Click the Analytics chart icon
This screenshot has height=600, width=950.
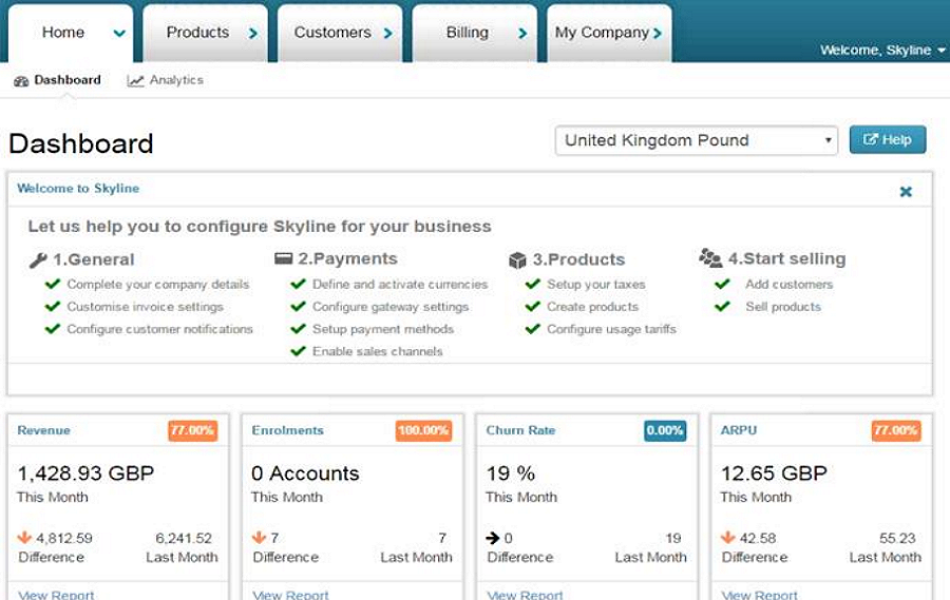pyautogui.click(x=136, y=81)
